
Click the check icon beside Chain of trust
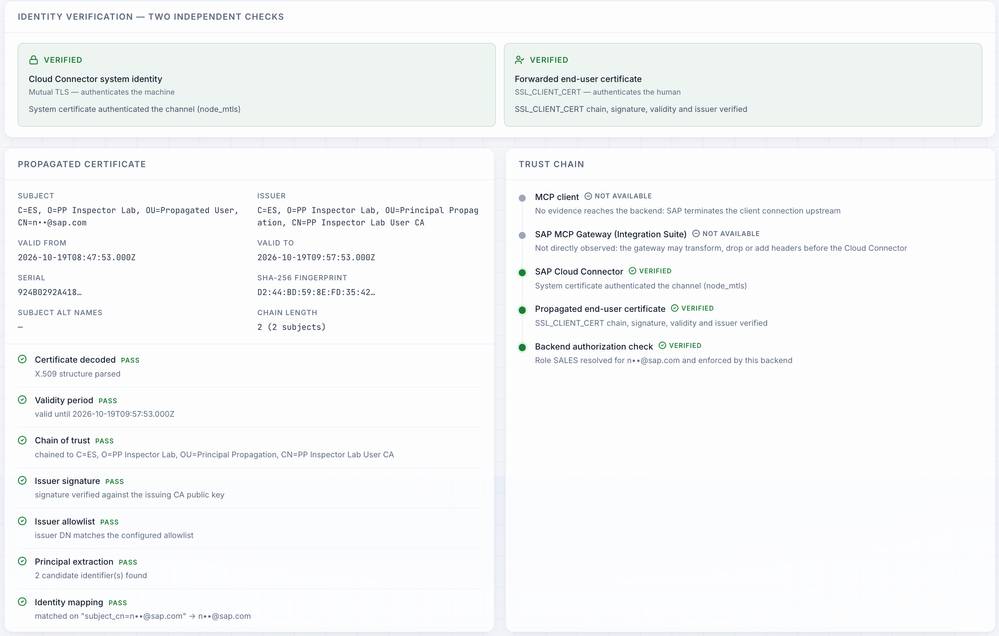(22, 440)
